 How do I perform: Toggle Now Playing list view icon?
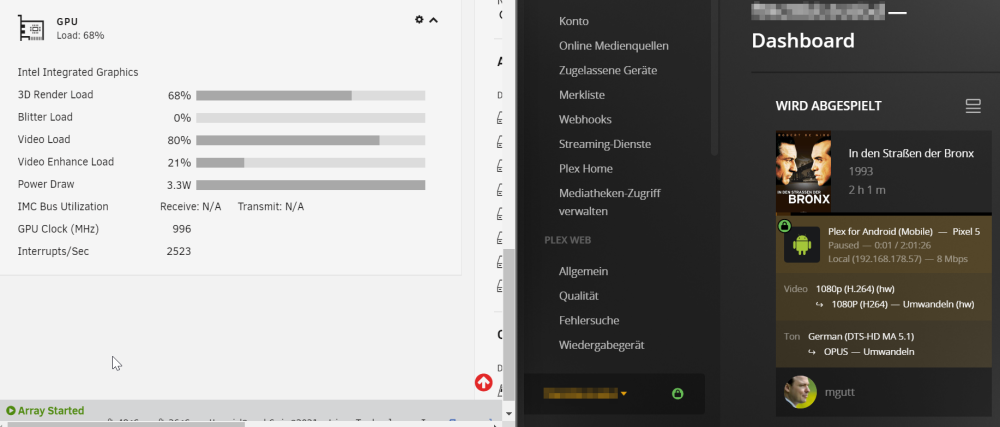coord(973,106)
